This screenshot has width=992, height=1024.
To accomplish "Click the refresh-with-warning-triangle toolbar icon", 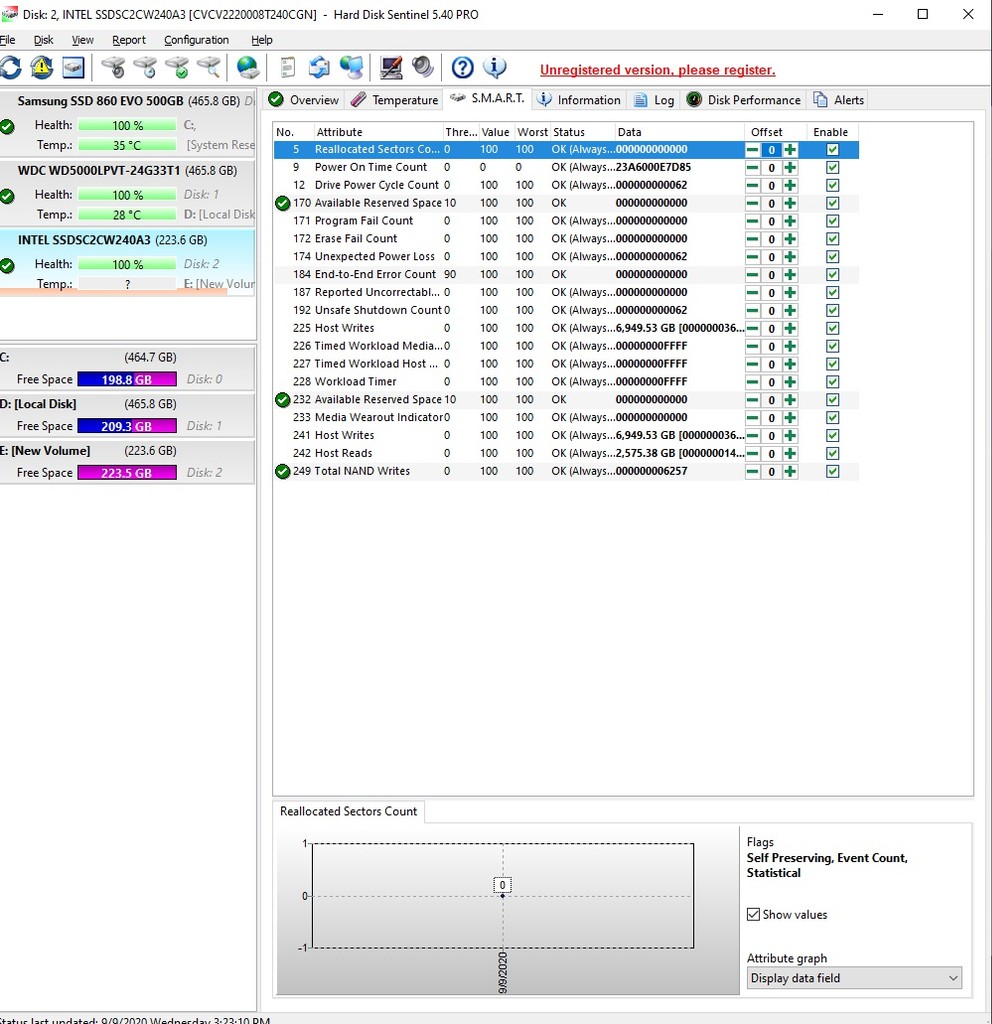I will pyautogui.click(x=42, y=67).
